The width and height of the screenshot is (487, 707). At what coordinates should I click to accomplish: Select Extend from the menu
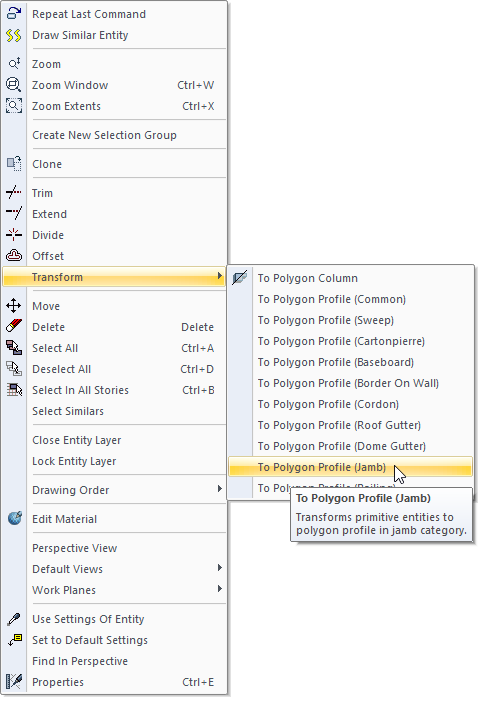click(x=114, y=214)
